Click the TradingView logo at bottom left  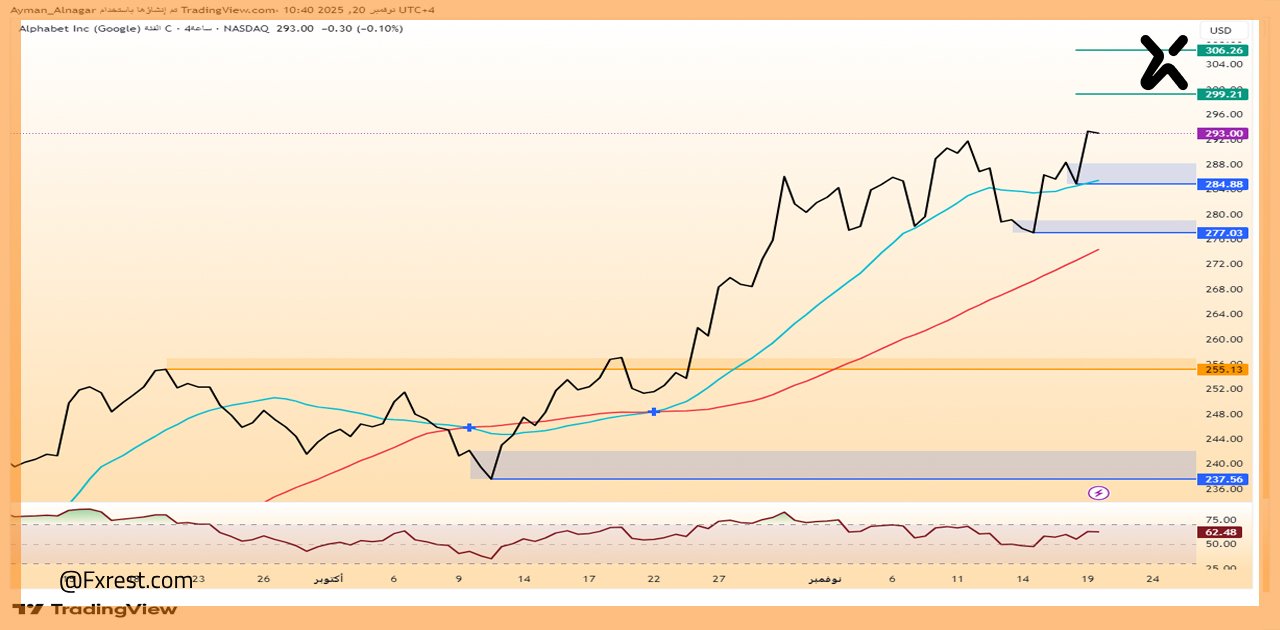click(95, 609)
